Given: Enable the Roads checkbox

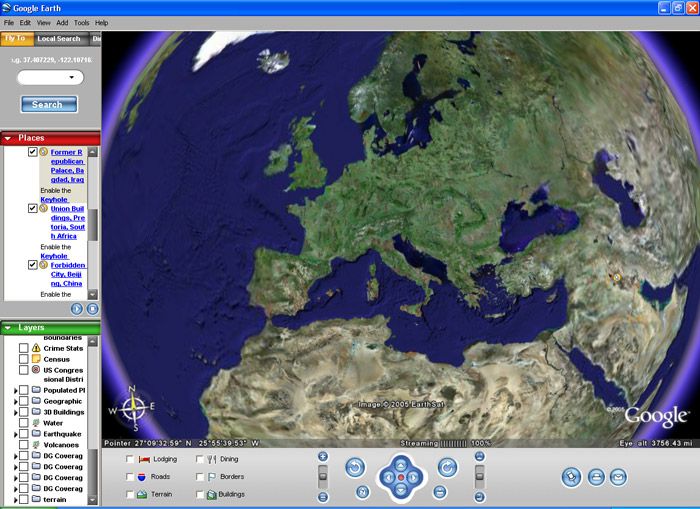Looking at the screenshot, I should (x=129, y=477).
